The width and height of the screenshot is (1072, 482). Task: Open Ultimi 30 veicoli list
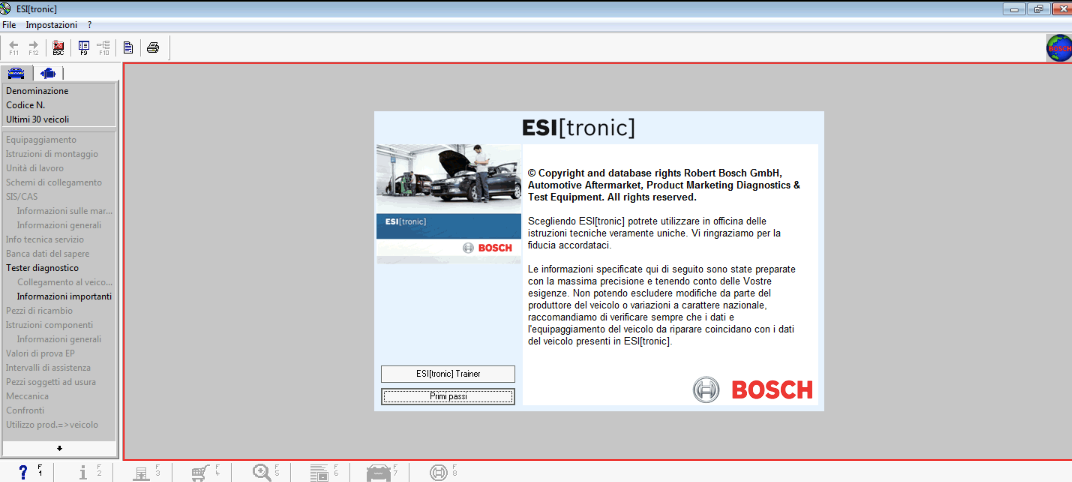pos(38,119)
